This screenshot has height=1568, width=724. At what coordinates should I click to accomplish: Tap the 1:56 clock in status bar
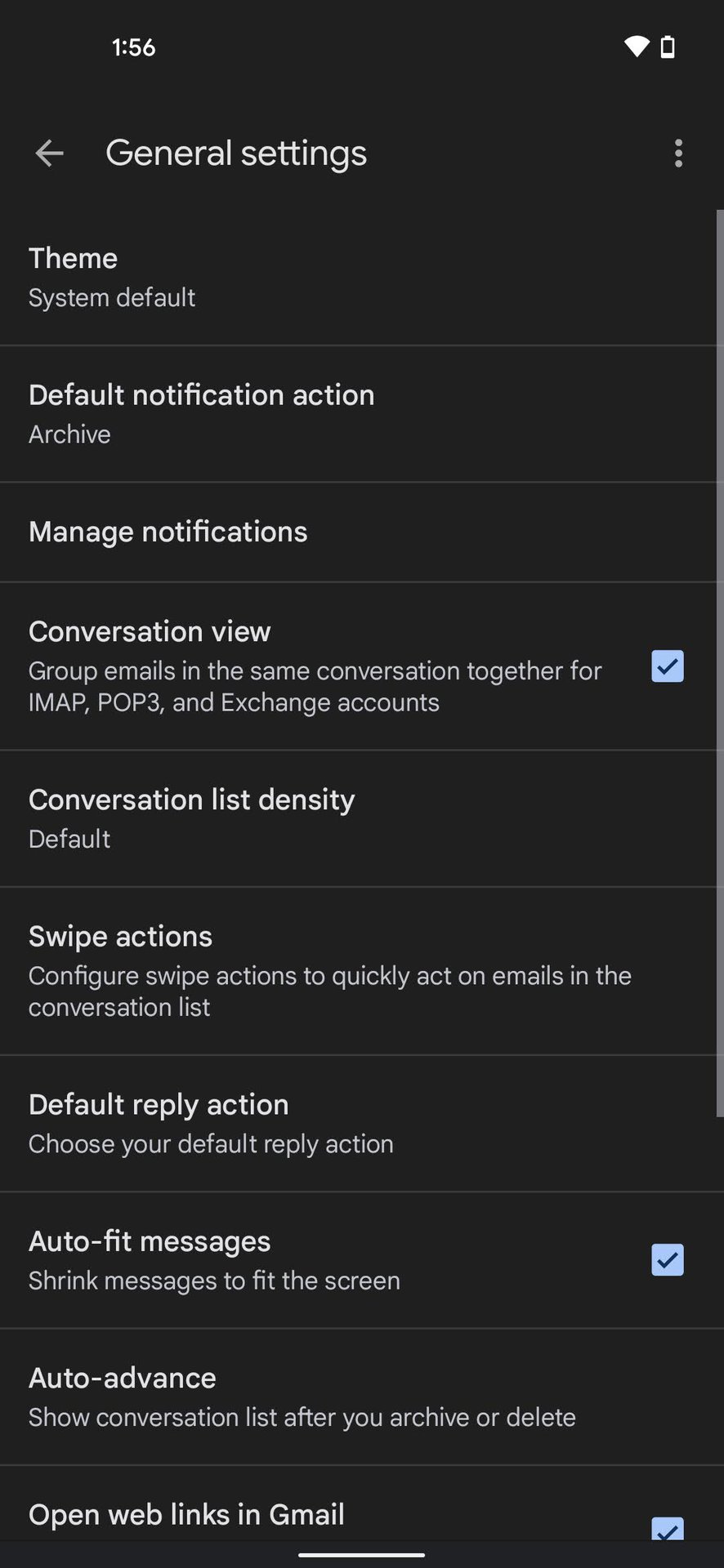pos(133,47)
